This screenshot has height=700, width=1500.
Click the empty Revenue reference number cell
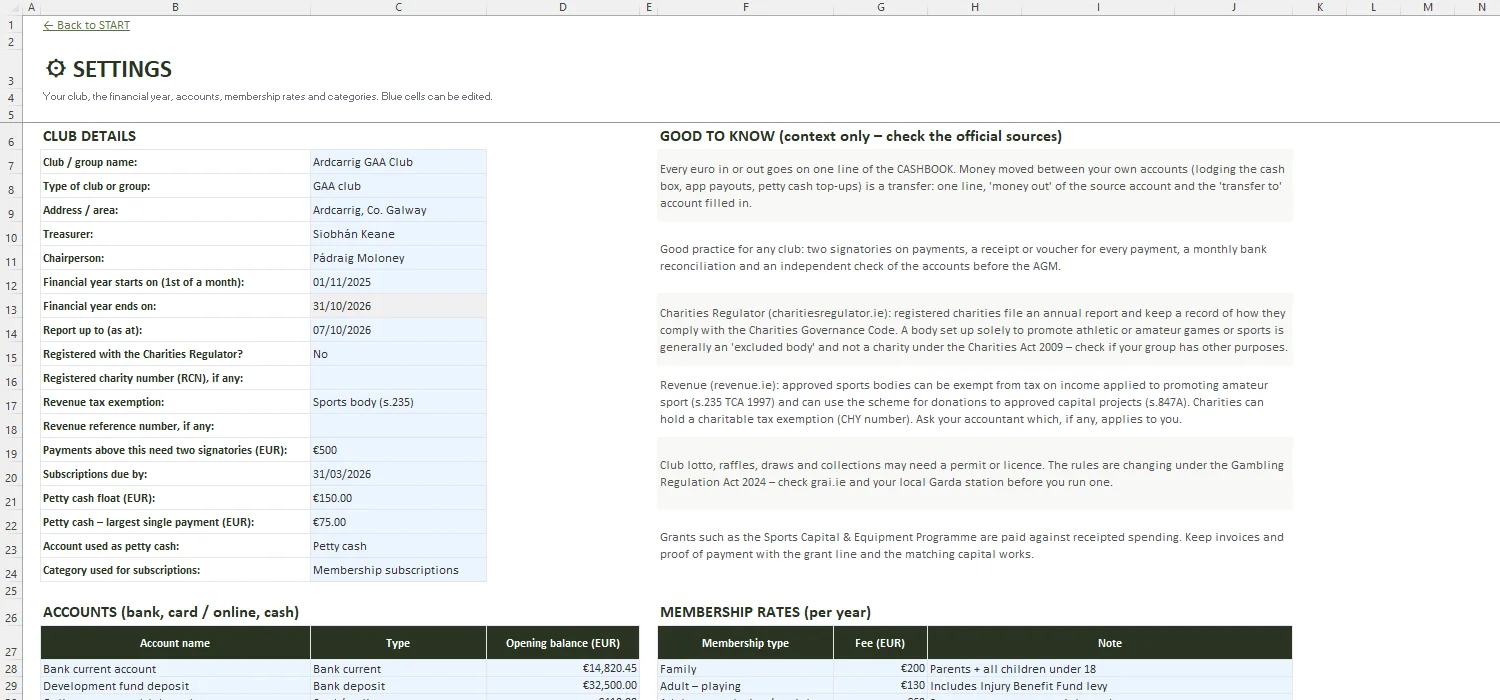(398, 426)
